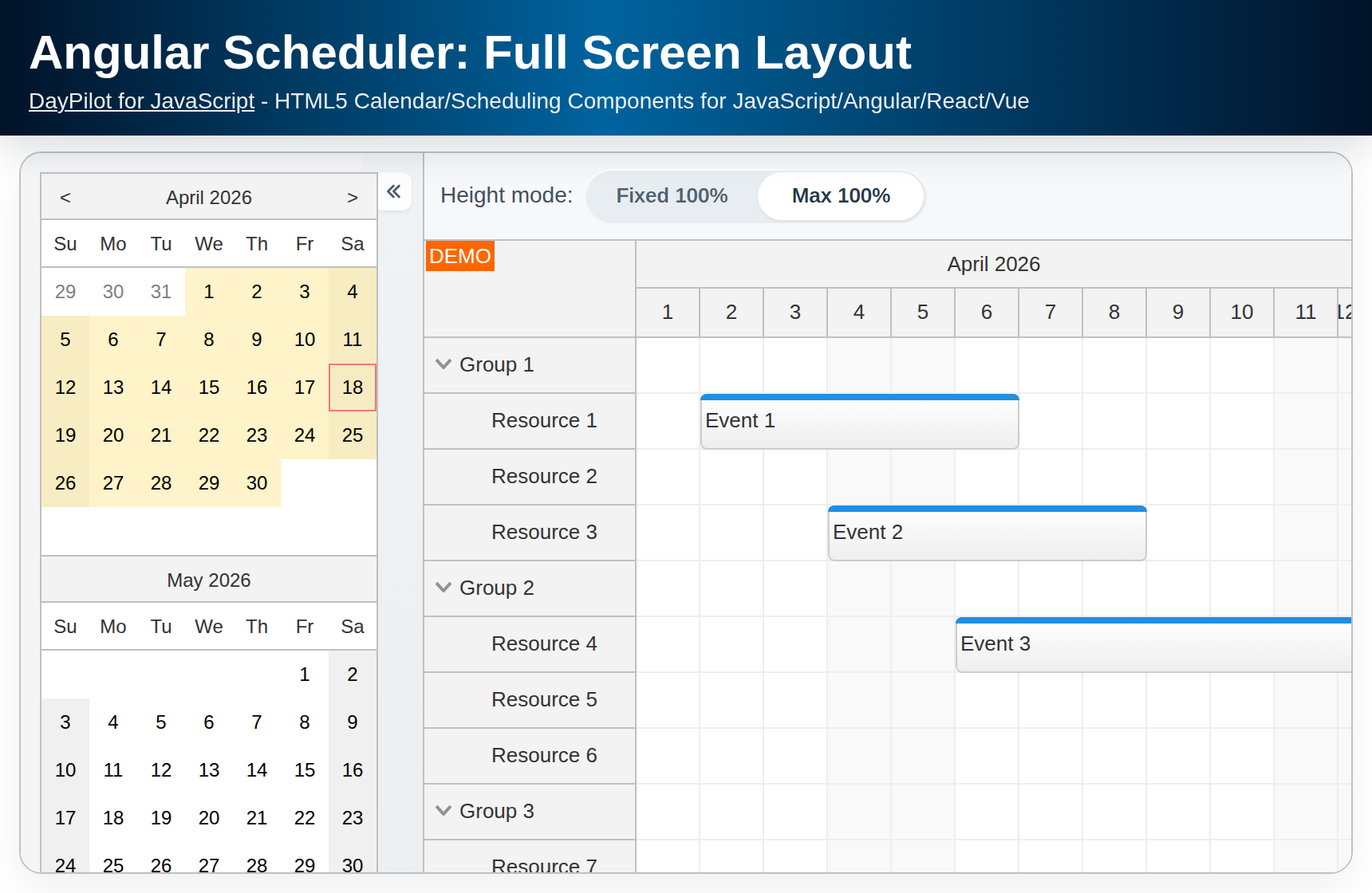
Task: Click the orange DEMO badge
Action: (459, 256)
